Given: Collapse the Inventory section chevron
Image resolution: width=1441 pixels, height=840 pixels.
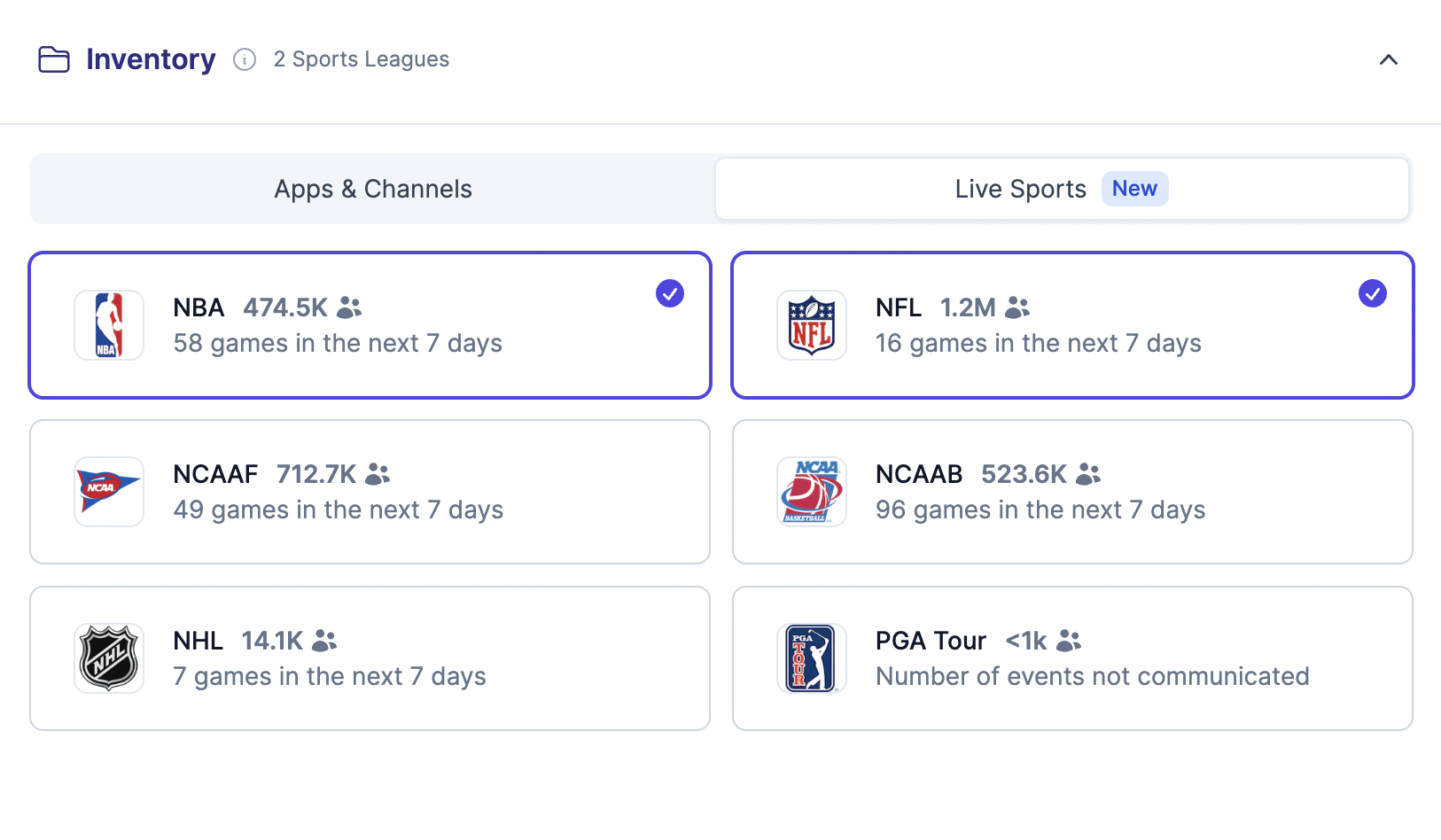Looking at the screenshot, I should click(x=1389, y=59).
